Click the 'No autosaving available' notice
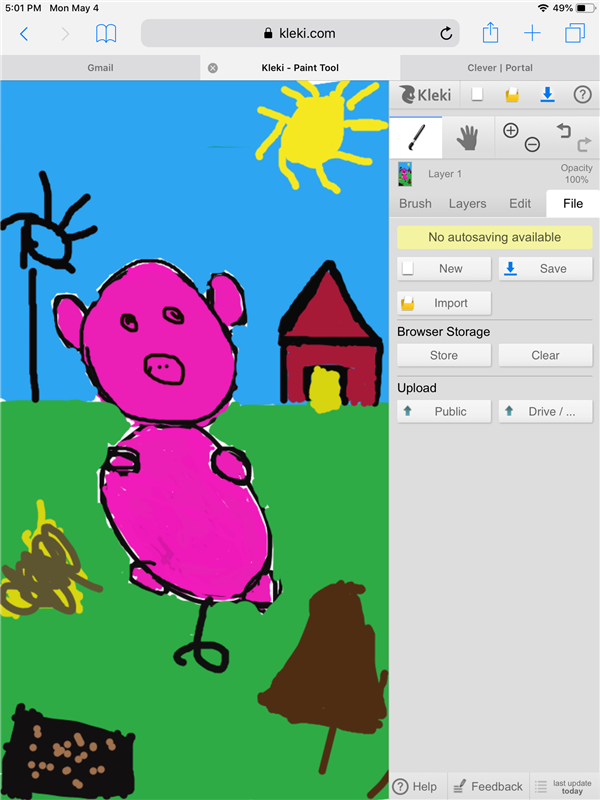The width and height of the screenshot is (600, 800). tap(494, 237)
